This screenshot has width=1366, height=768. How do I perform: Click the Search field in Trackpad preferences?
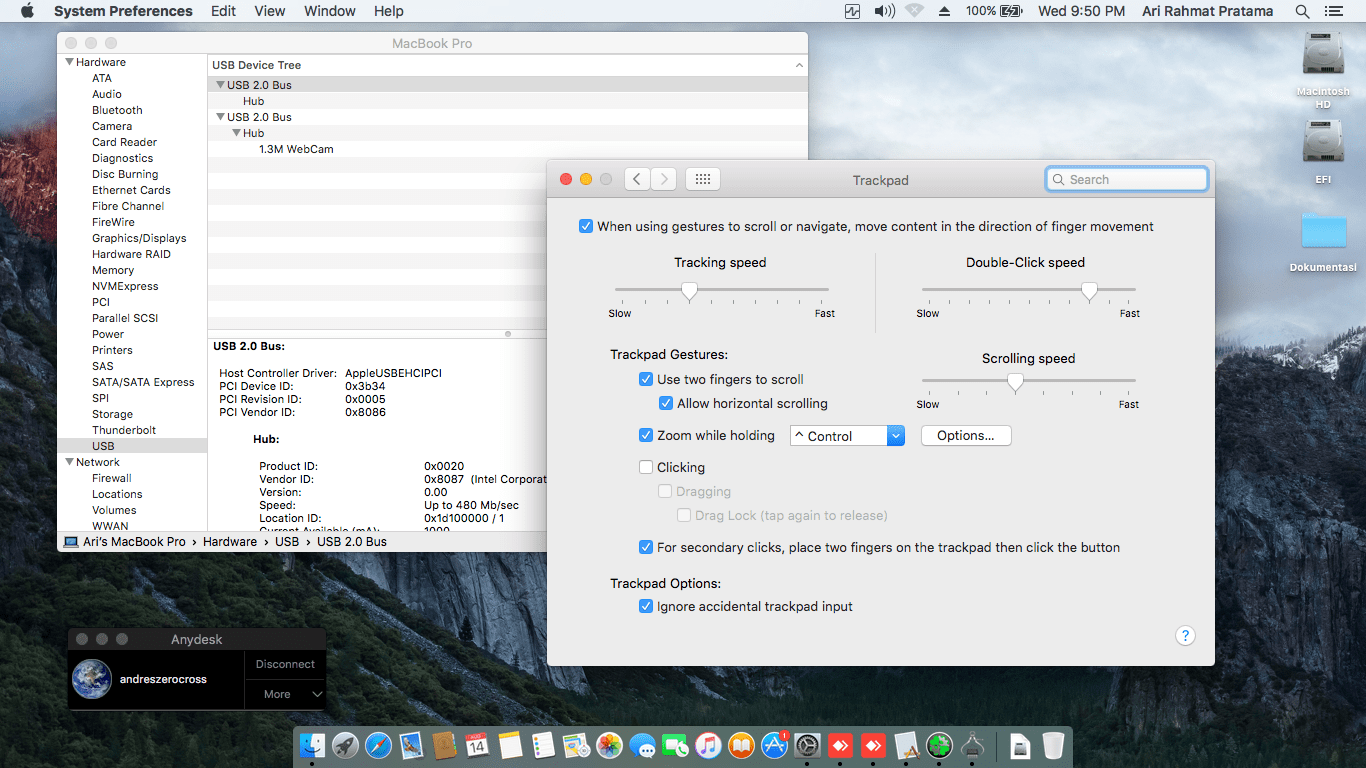(x=1127, y=179)
